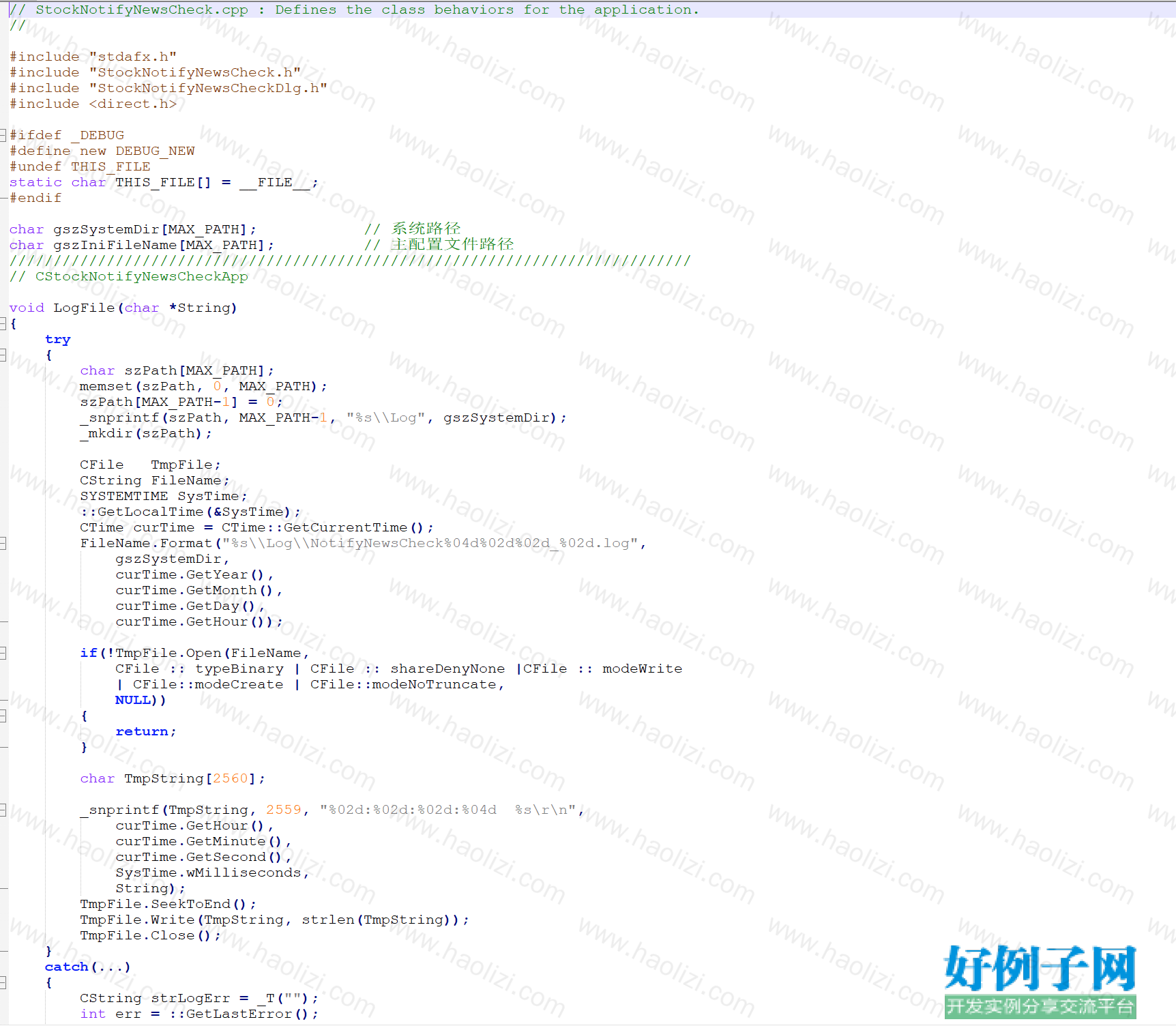Click the _snprintf(TmpString, 2559 line
Image resolution: width=1176 pixels, height=1026 pixels.
(x=332, y=810)
